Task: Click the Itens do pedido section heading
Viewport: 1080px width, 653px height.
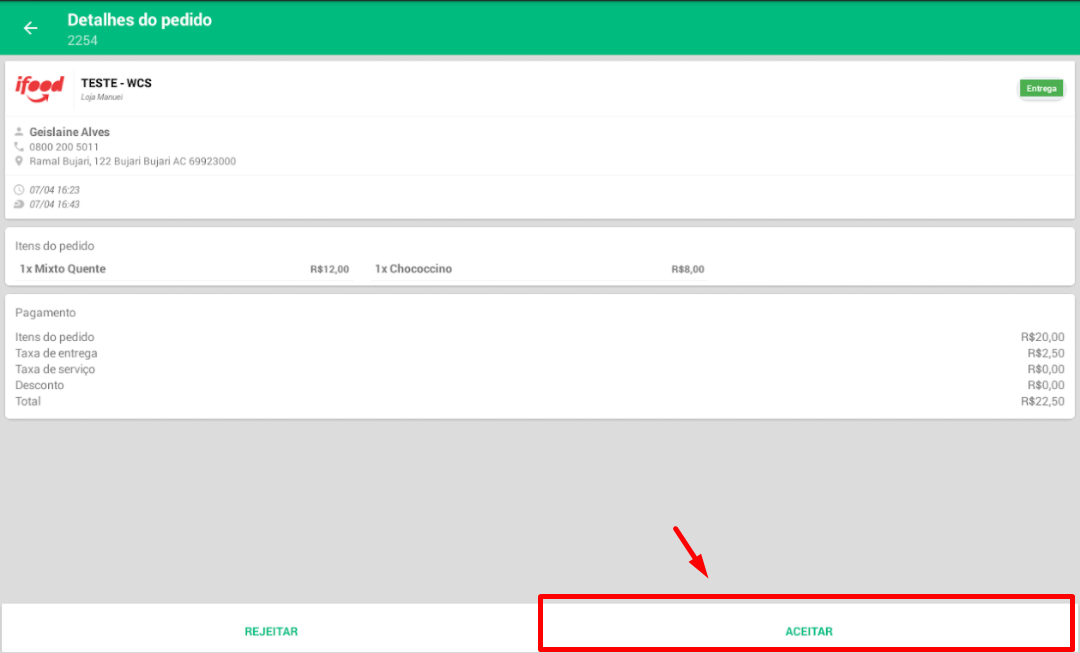Action: pyautogui.click(x=54, y=246)
